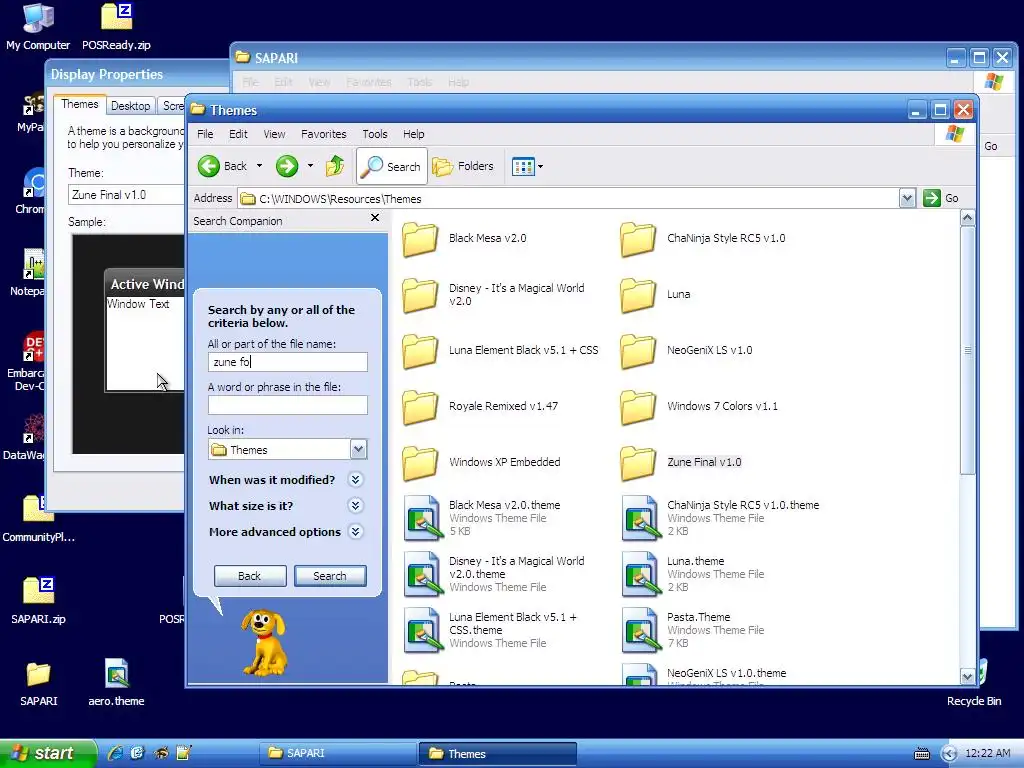Expand the Address bar dropdown
Screen dimensions: 1024x768
(x=907, y=198)
